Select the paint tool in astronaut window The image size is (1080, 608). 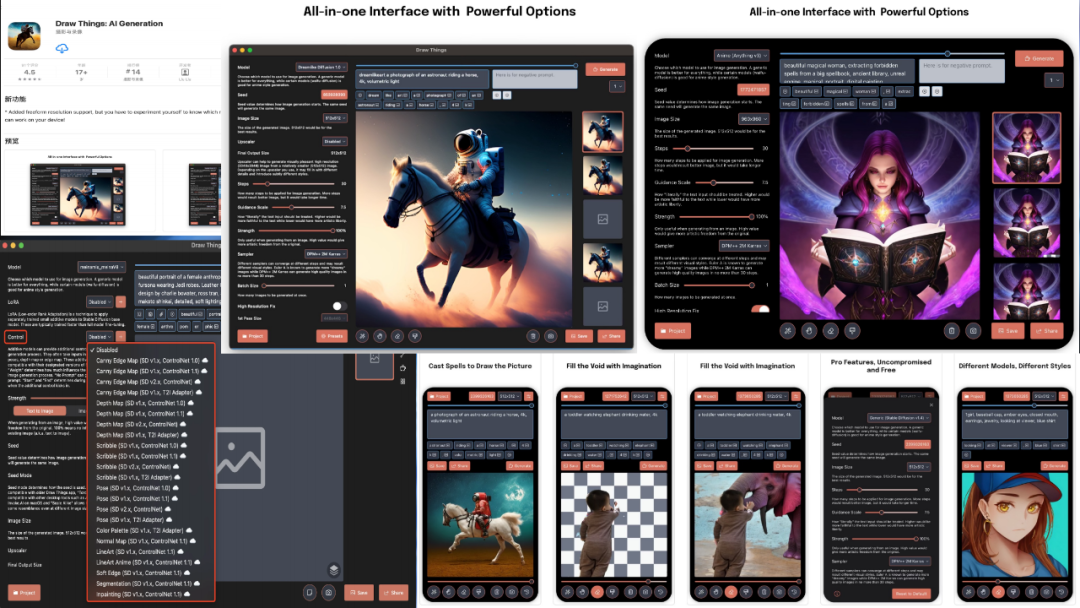[x=415, y=336]
